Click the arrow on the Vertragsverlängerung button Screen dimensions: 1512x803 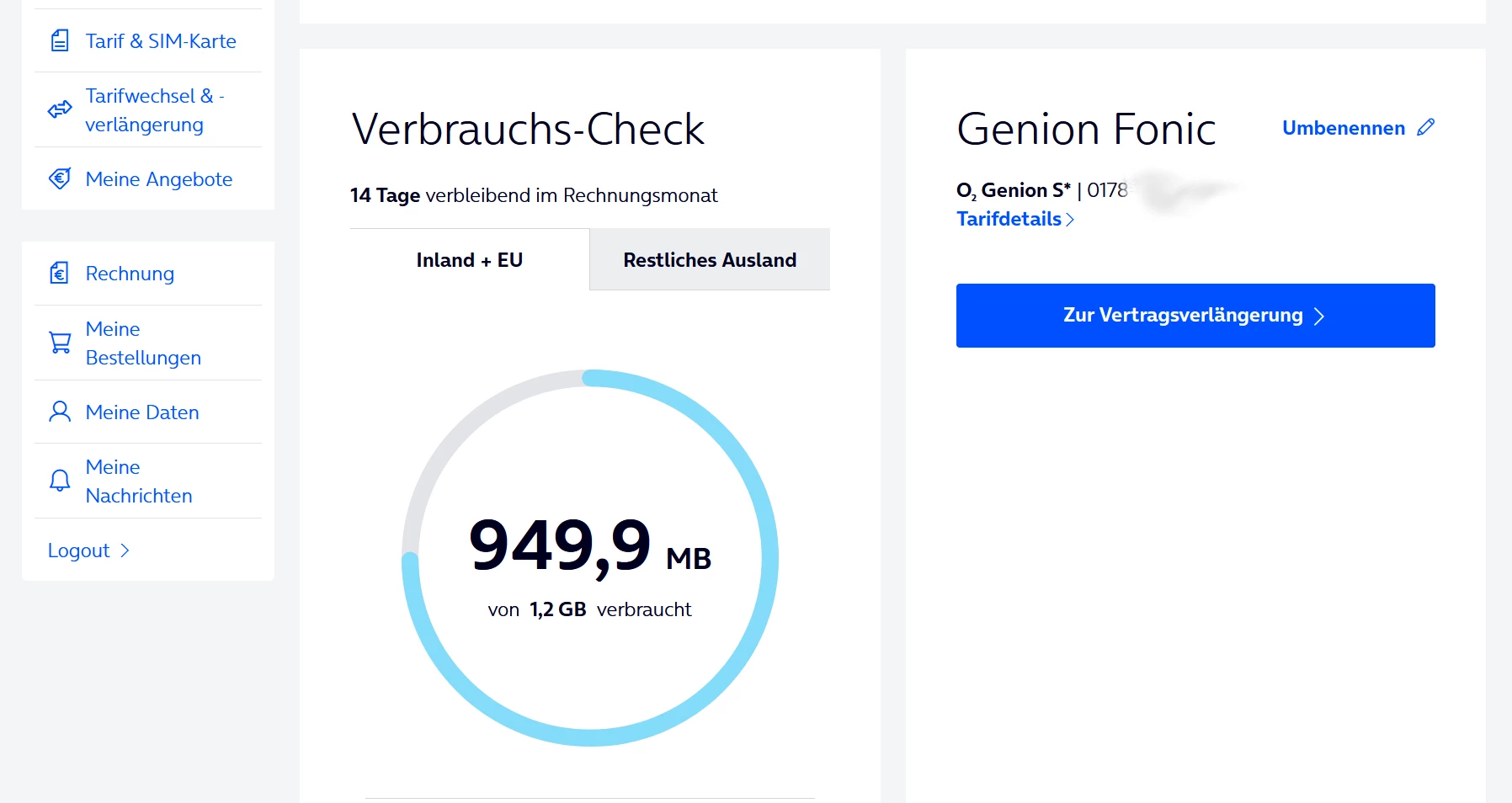(1319, 316)
